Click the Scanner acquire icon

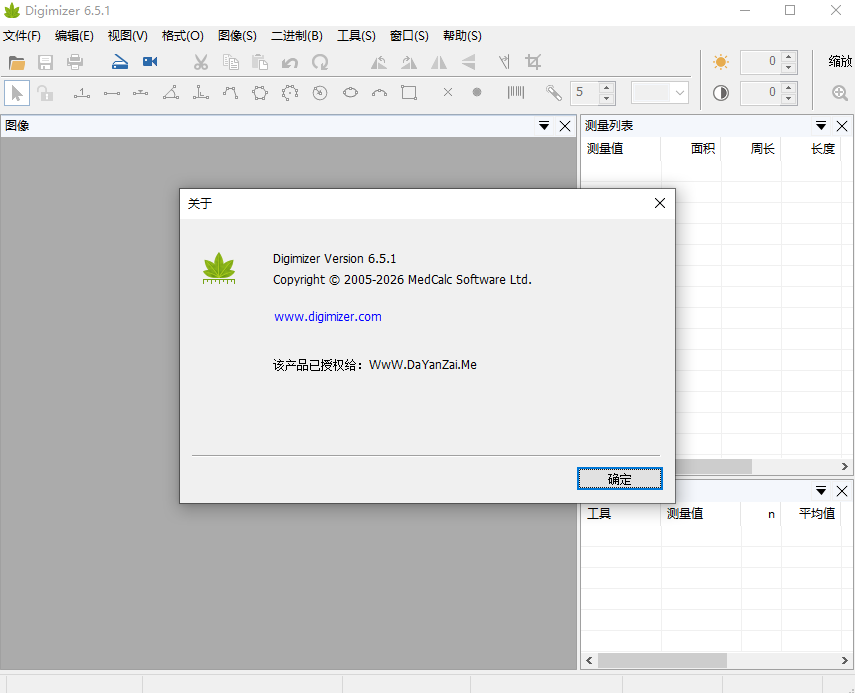pyautogui.click(x=120, y=62)
